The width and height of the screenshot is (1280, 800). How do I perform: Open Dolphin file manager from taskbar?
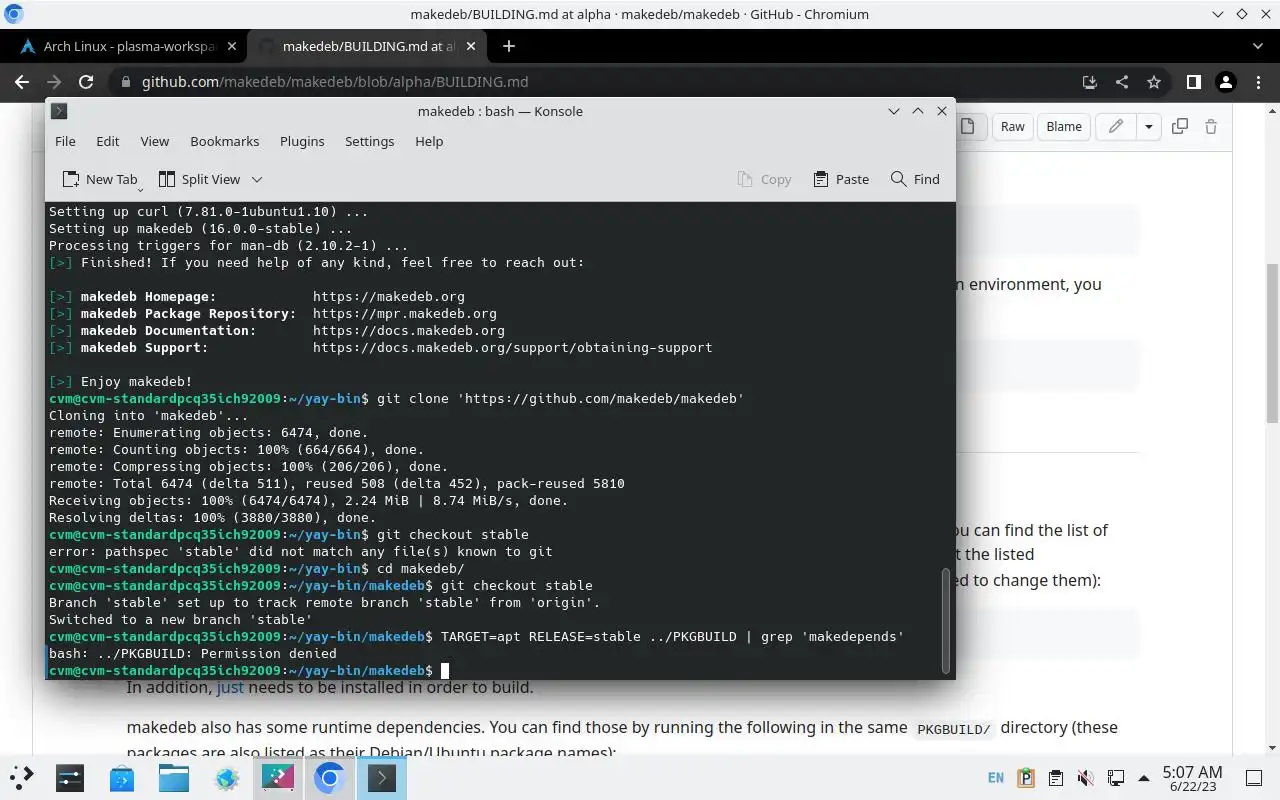(x=174, y=778)
